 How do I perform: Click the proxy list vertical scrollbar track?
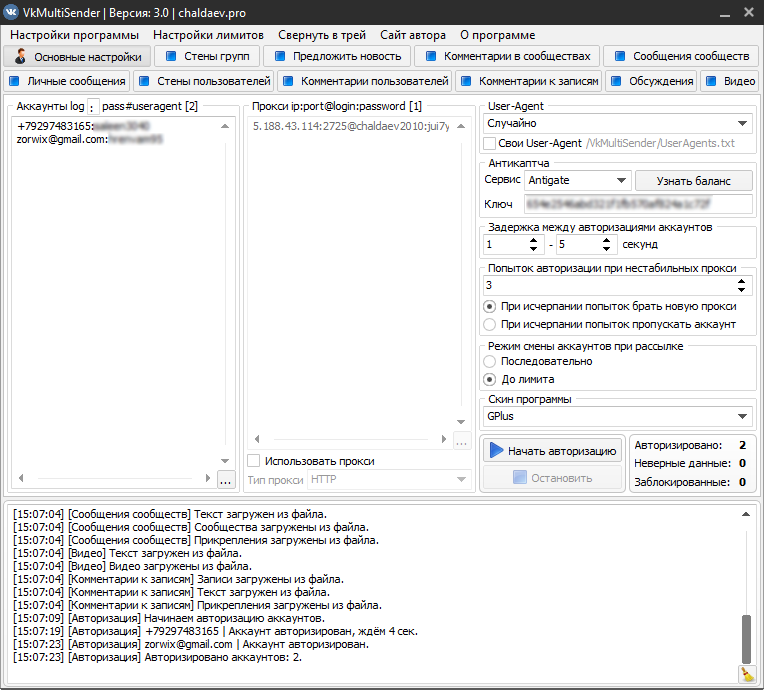coord(461,273)
